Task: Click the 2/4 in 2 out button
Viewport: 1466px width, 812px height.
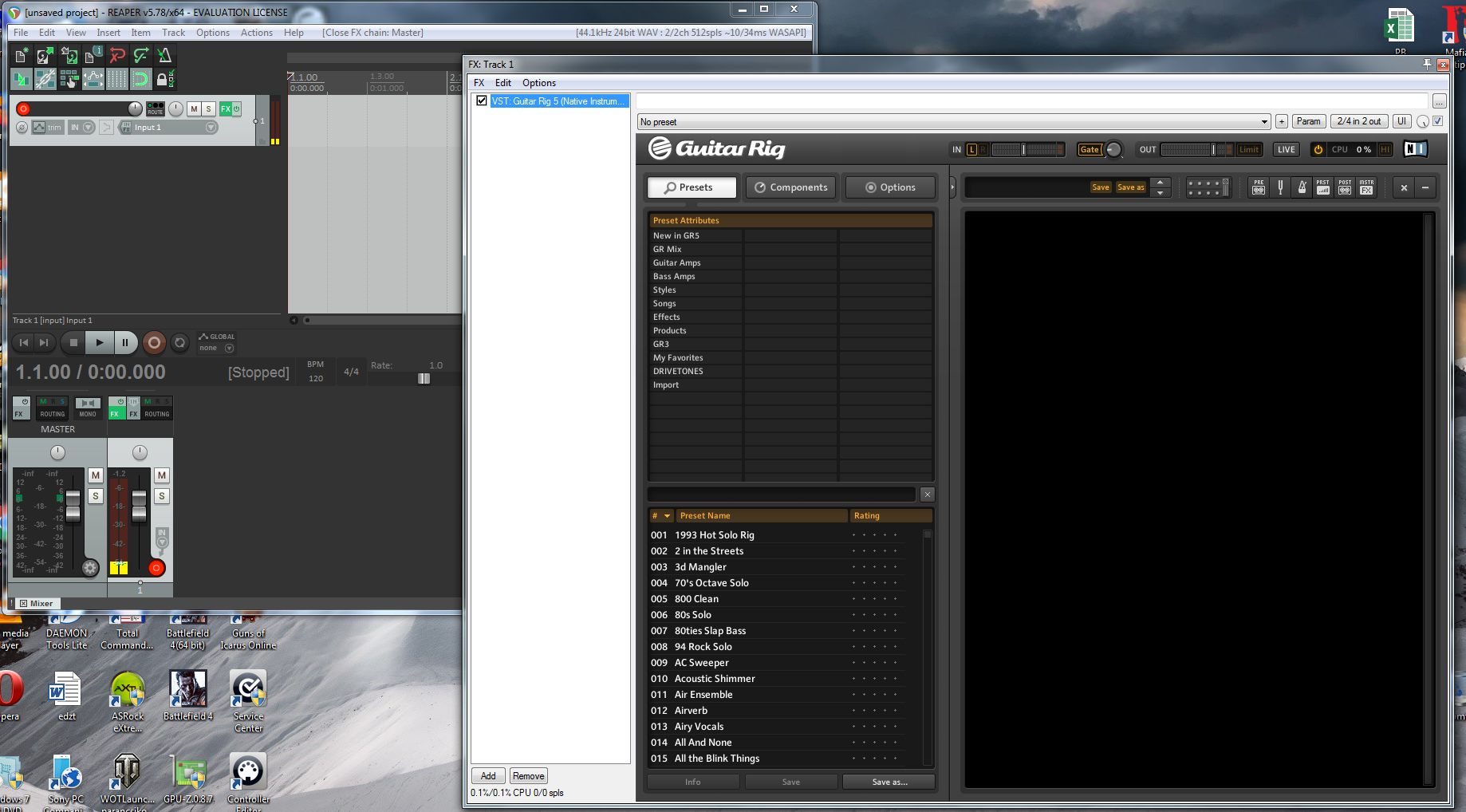Action: [1359, 121]
